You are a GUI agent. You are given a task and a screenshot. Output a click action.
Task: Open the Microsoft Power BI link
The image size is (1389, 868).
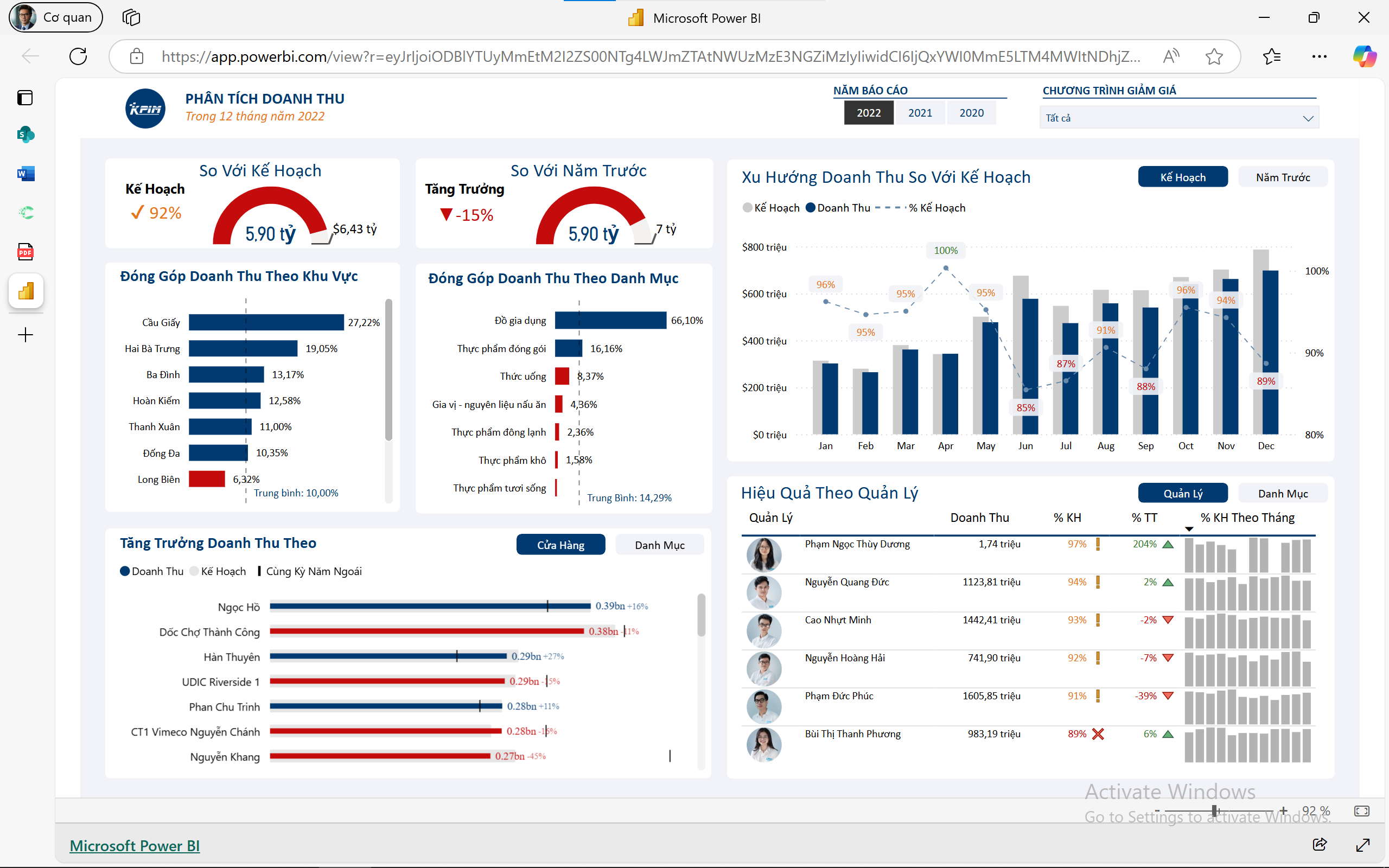pos(135,846)
